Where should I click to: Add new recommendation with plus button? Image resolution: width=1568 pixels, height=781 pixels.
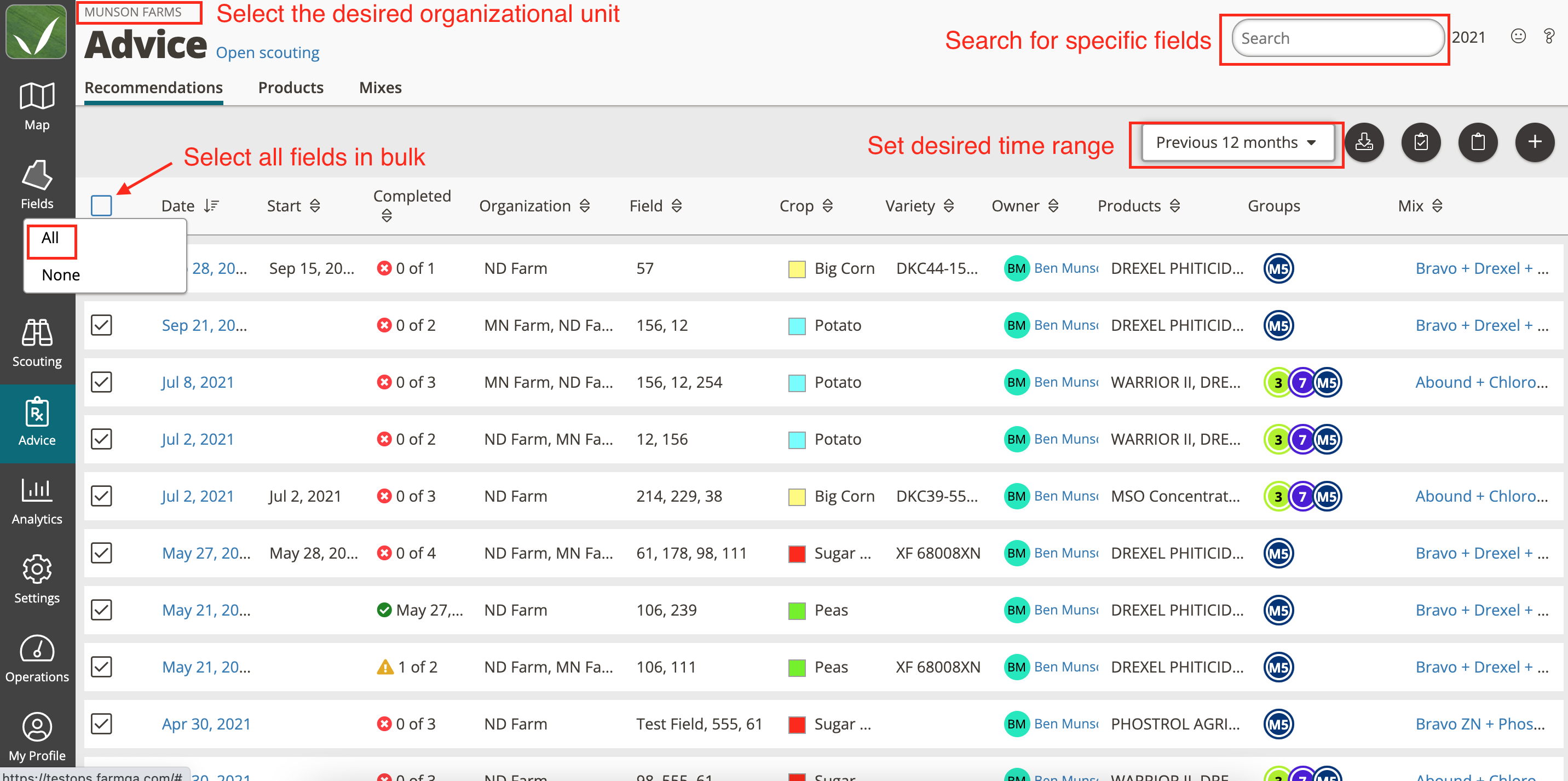tap(1535, 142)
